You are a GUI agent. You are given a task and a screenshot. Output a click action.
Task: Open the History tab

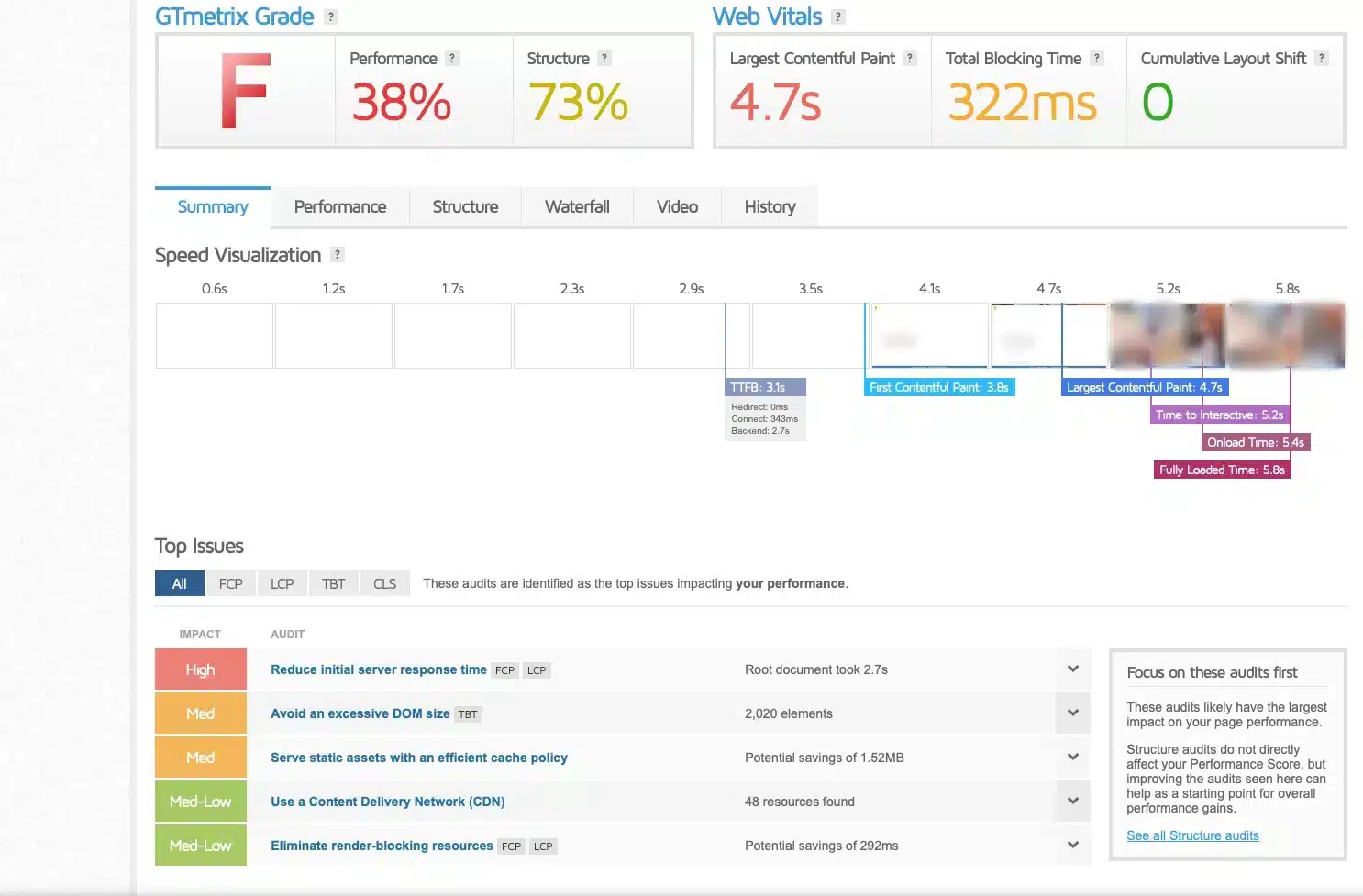(x=769, y=206)
